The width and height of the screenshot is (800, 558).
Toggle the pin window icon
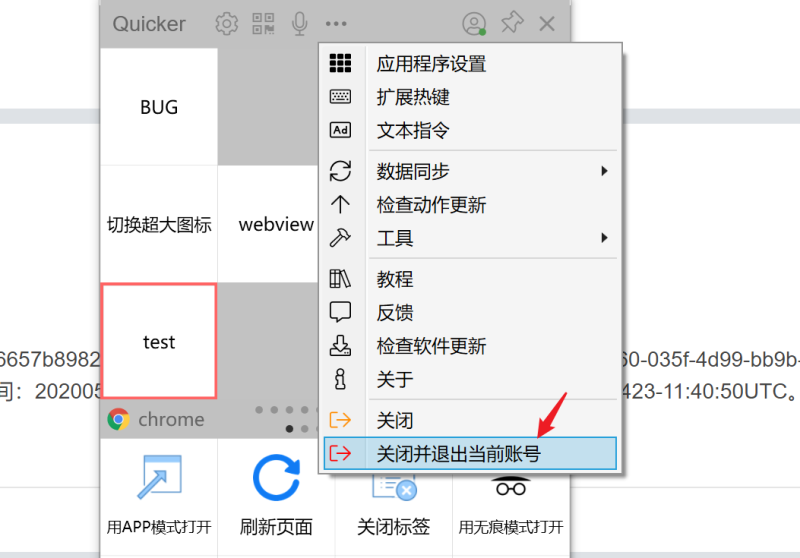512,23
